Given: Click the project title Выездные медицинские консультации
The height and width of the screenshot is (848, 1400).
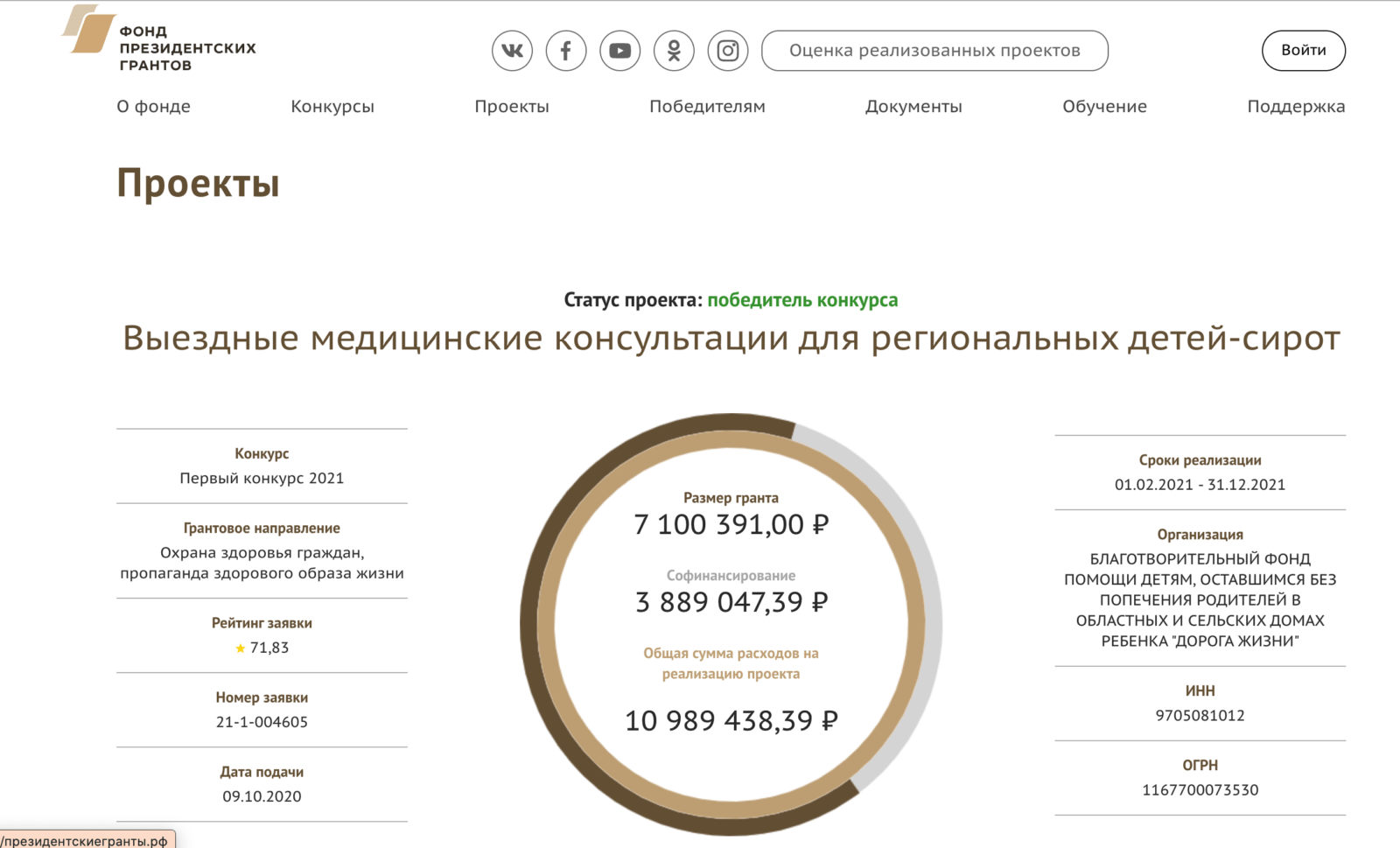Looking at the screenshot, I should coord(731,339).
